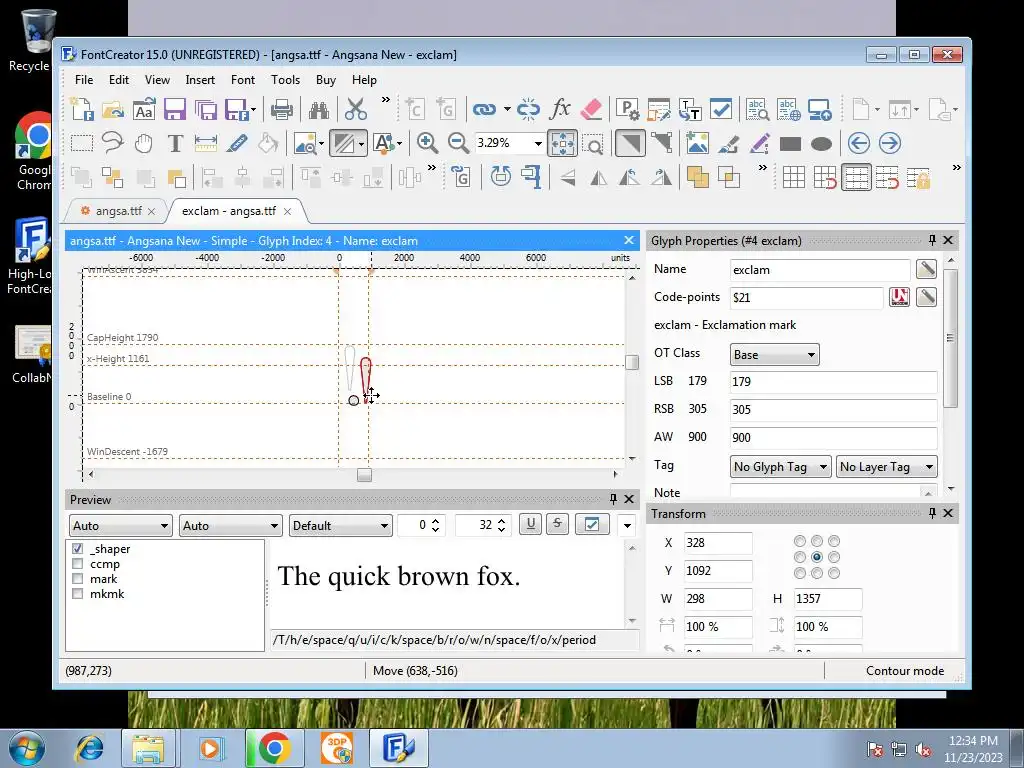Select the Measure ruler tool
The image size is (1024, 768).
(205, 143)
